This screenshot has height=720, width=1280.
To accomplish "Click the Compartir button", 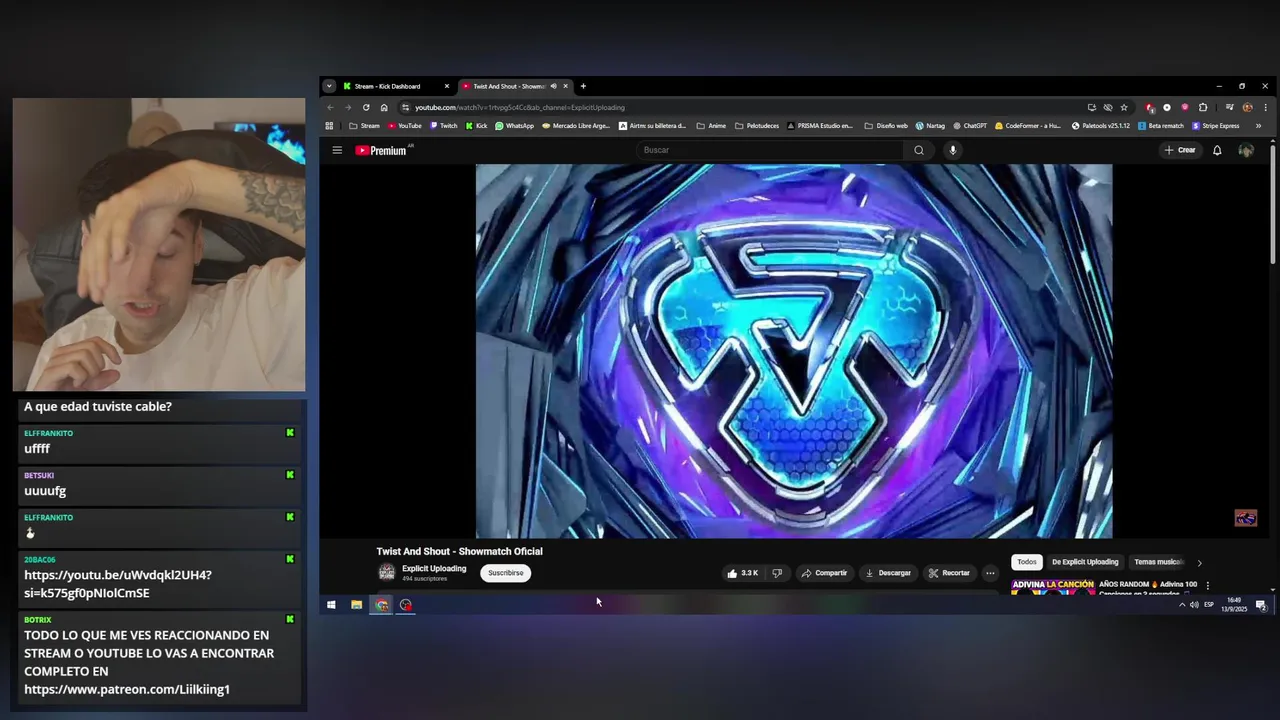I will click(x=824, y=573).
